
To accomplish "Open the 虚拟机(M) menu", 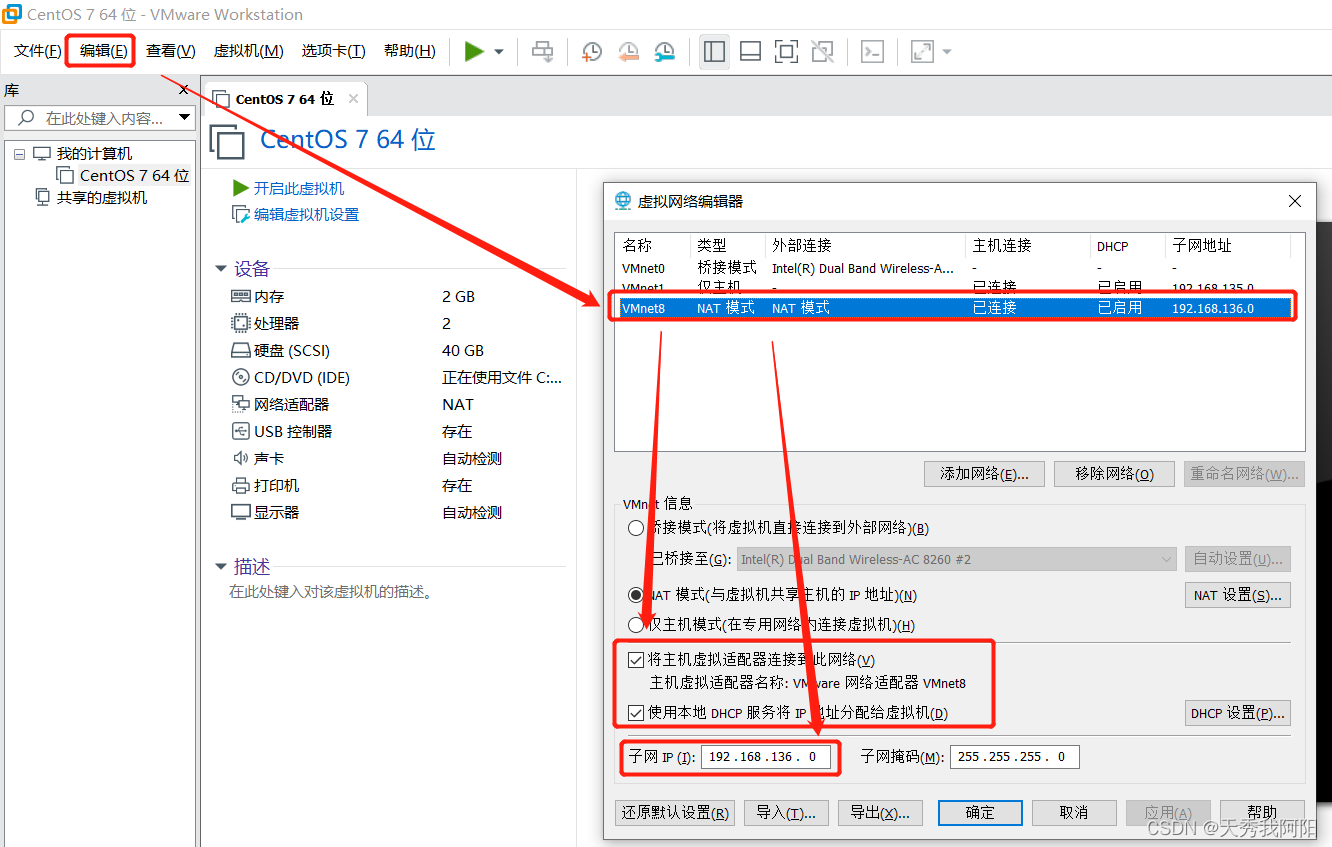I will [x=249, y=51].
